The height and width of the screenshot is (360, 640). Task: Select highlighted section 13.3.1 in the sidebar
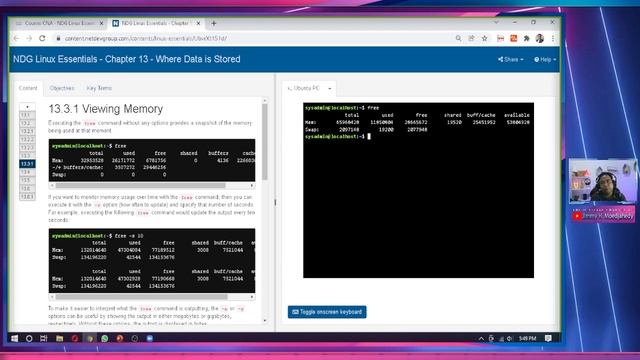click(x=27, y=164)
